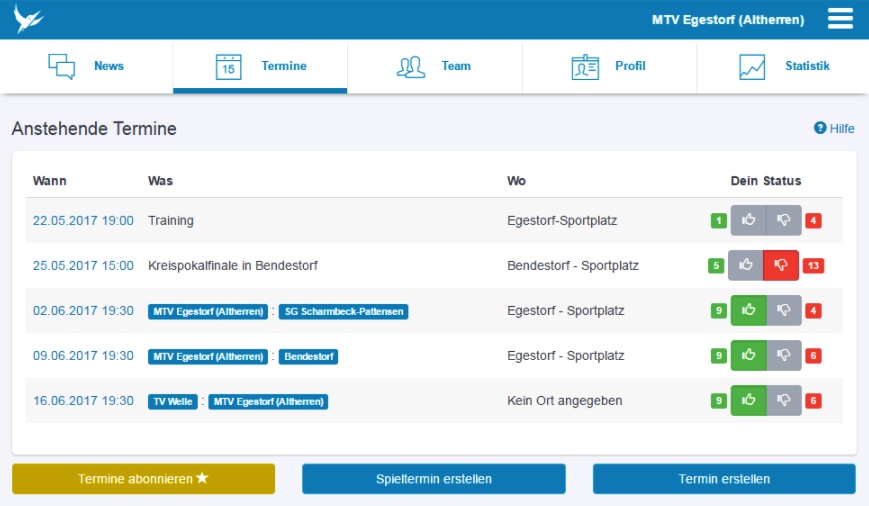Open the Hilfe help icon
The height and width of the screenshot is (506, 869).
820,128
